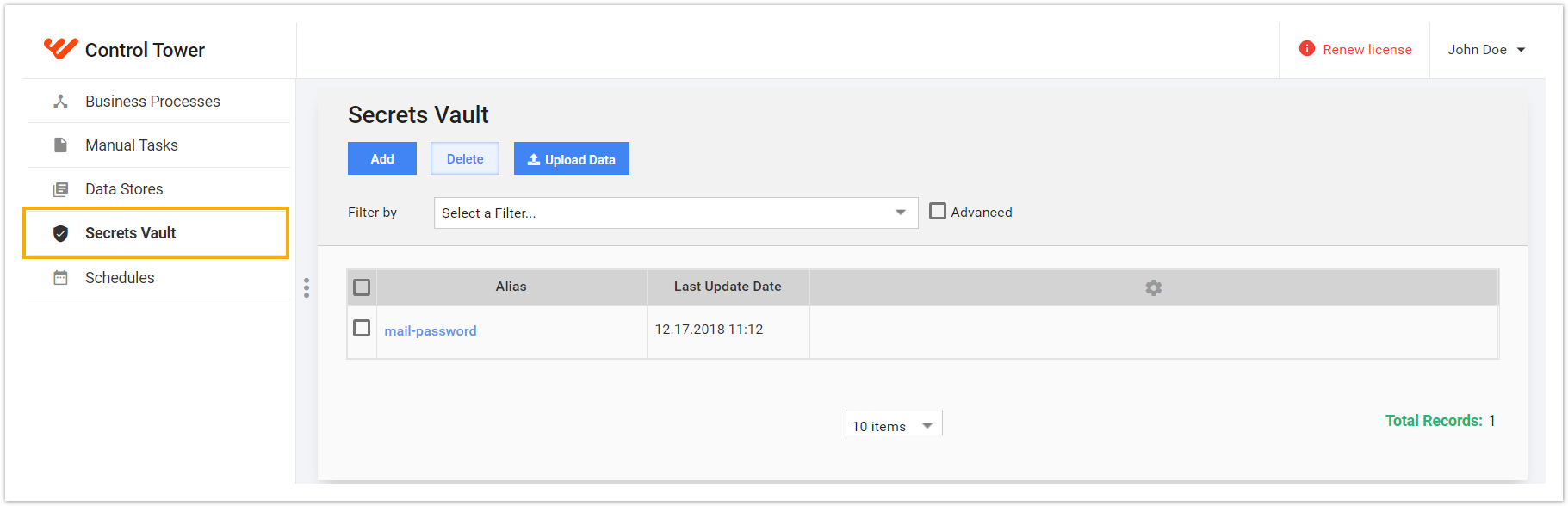Image resolution: width=1568 pixels, height=506 pixels.
Task: Click the sidebar vertical dots handle
Action: click(307, 288)
